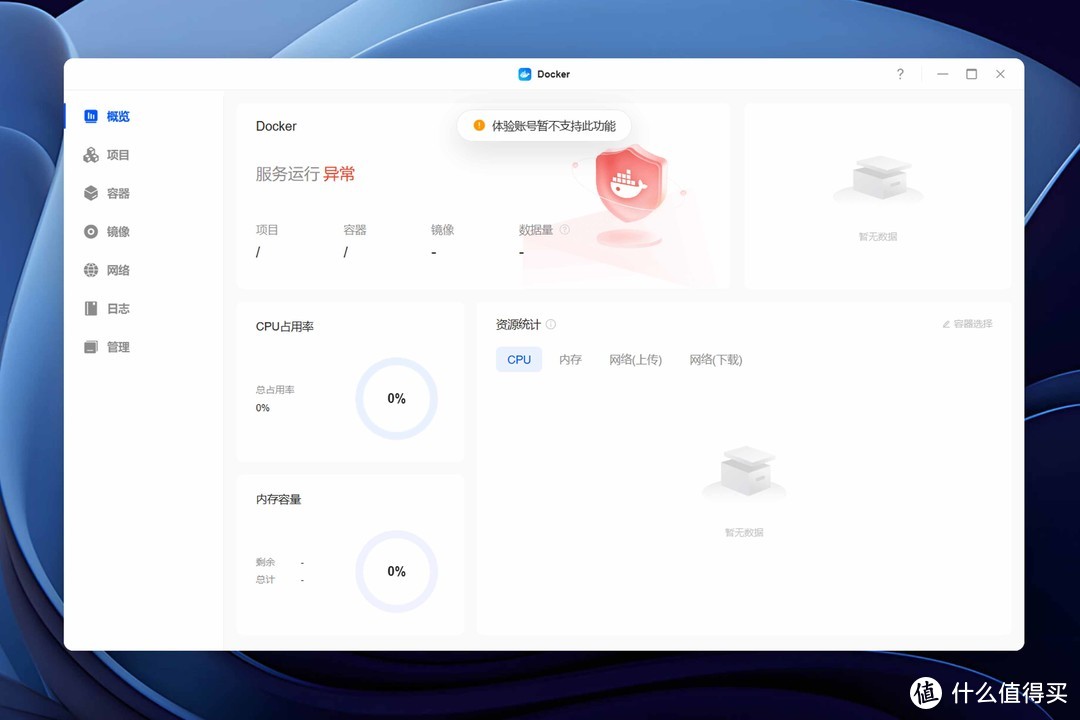Click the CPU占用率 percentage ring
1080x720 pixels.
[x=396, y=398]
